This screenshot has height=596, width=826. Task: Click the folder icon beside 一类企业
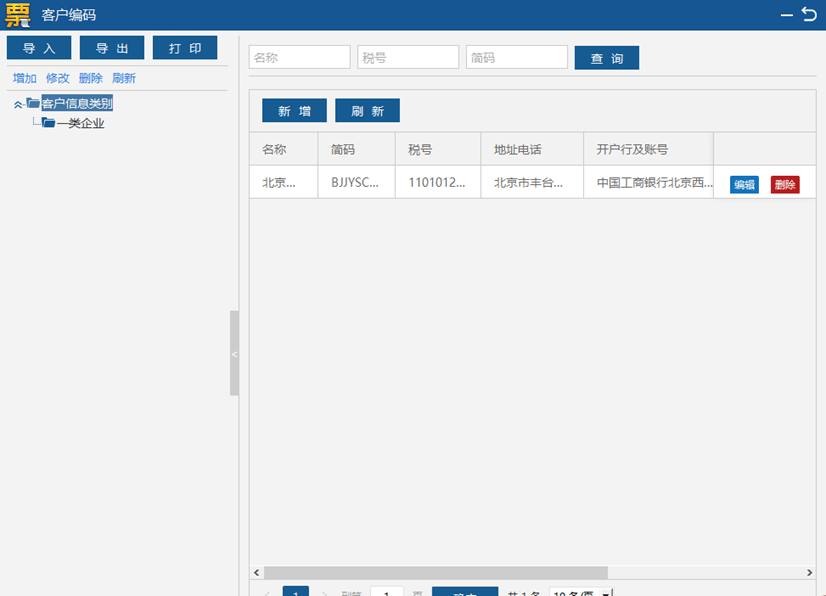(50, 122)
